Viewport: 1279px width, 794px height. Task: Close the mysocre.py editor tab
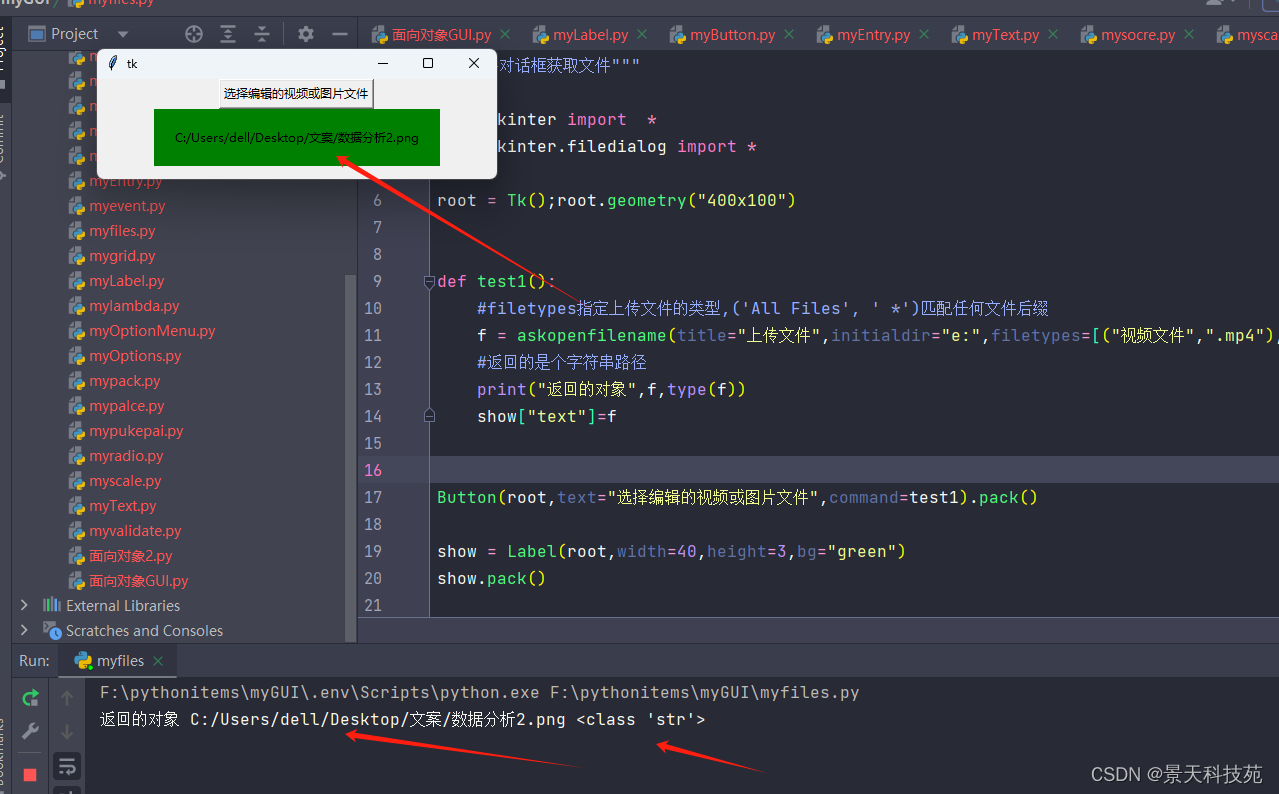pos(1189,34)
